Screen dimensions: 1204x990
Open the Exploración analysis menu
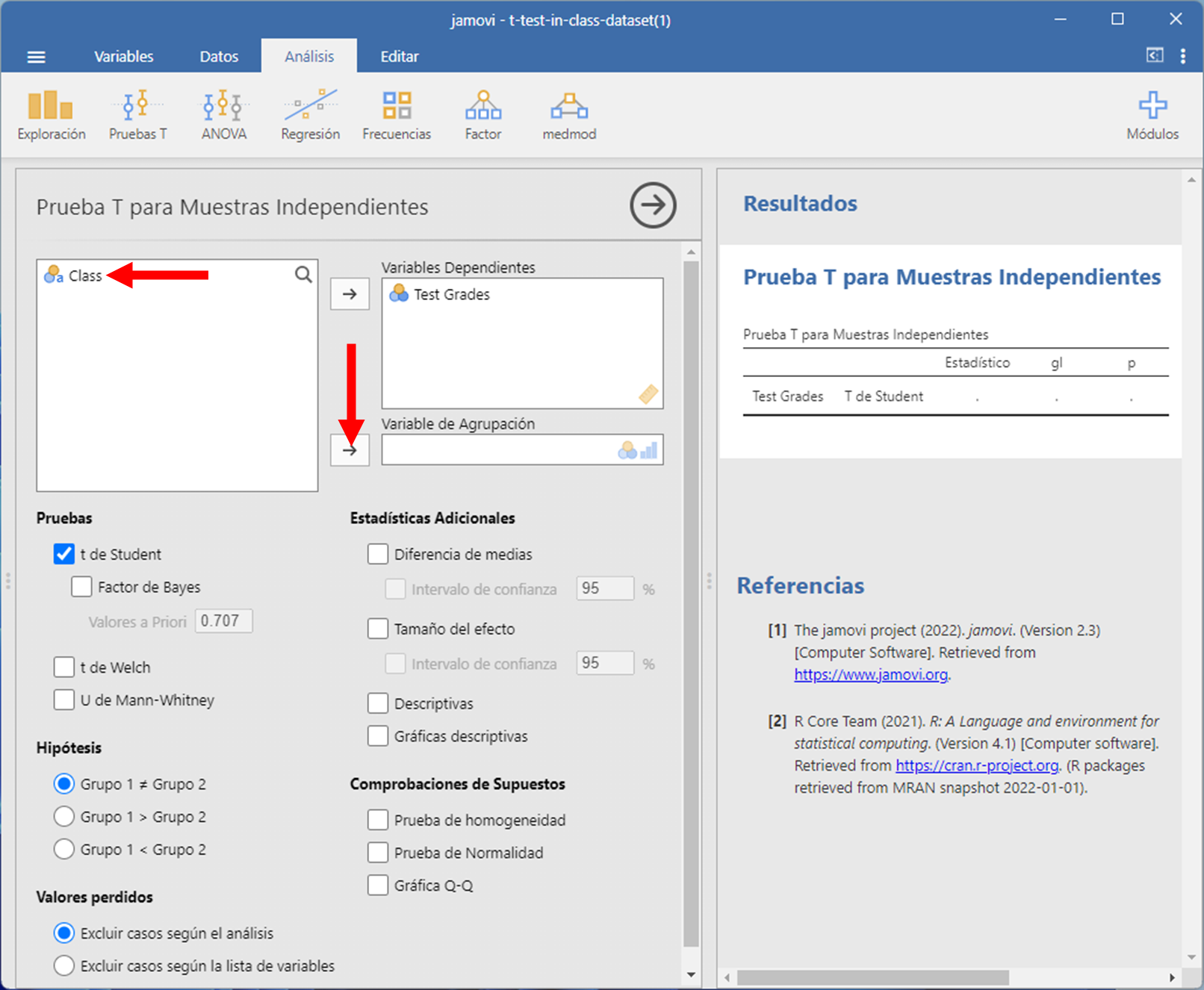[x=51, y=115]
